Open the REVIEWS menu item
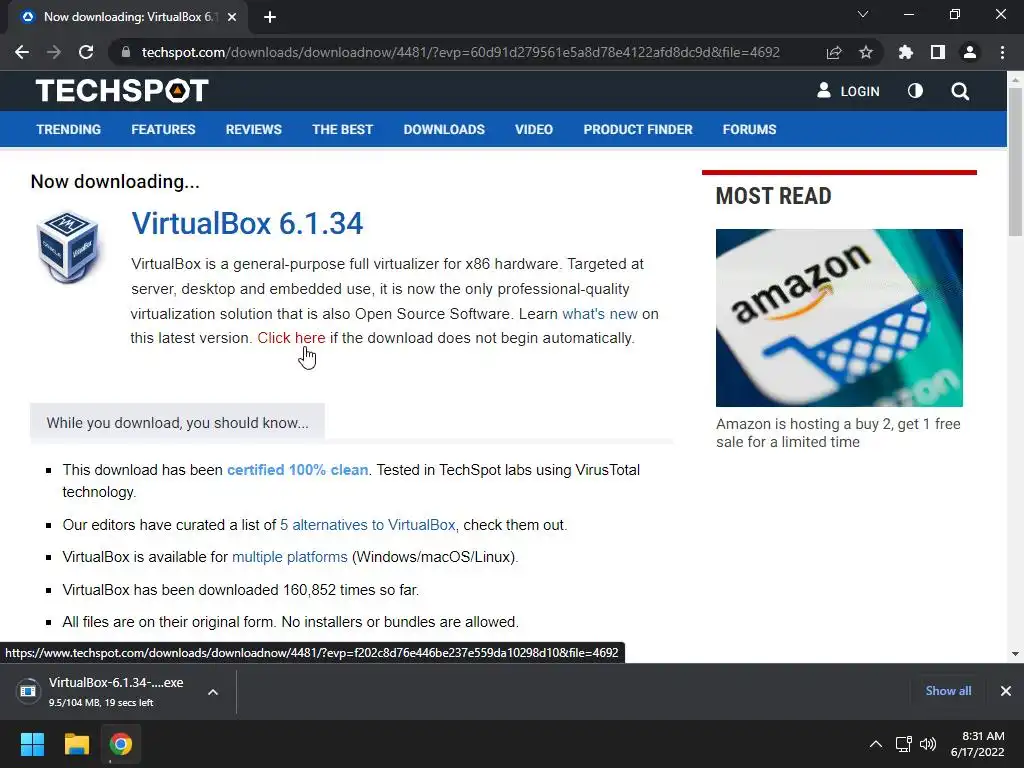Image resolution: width=1024 pixels, height=768 pixels. (253, 129)
